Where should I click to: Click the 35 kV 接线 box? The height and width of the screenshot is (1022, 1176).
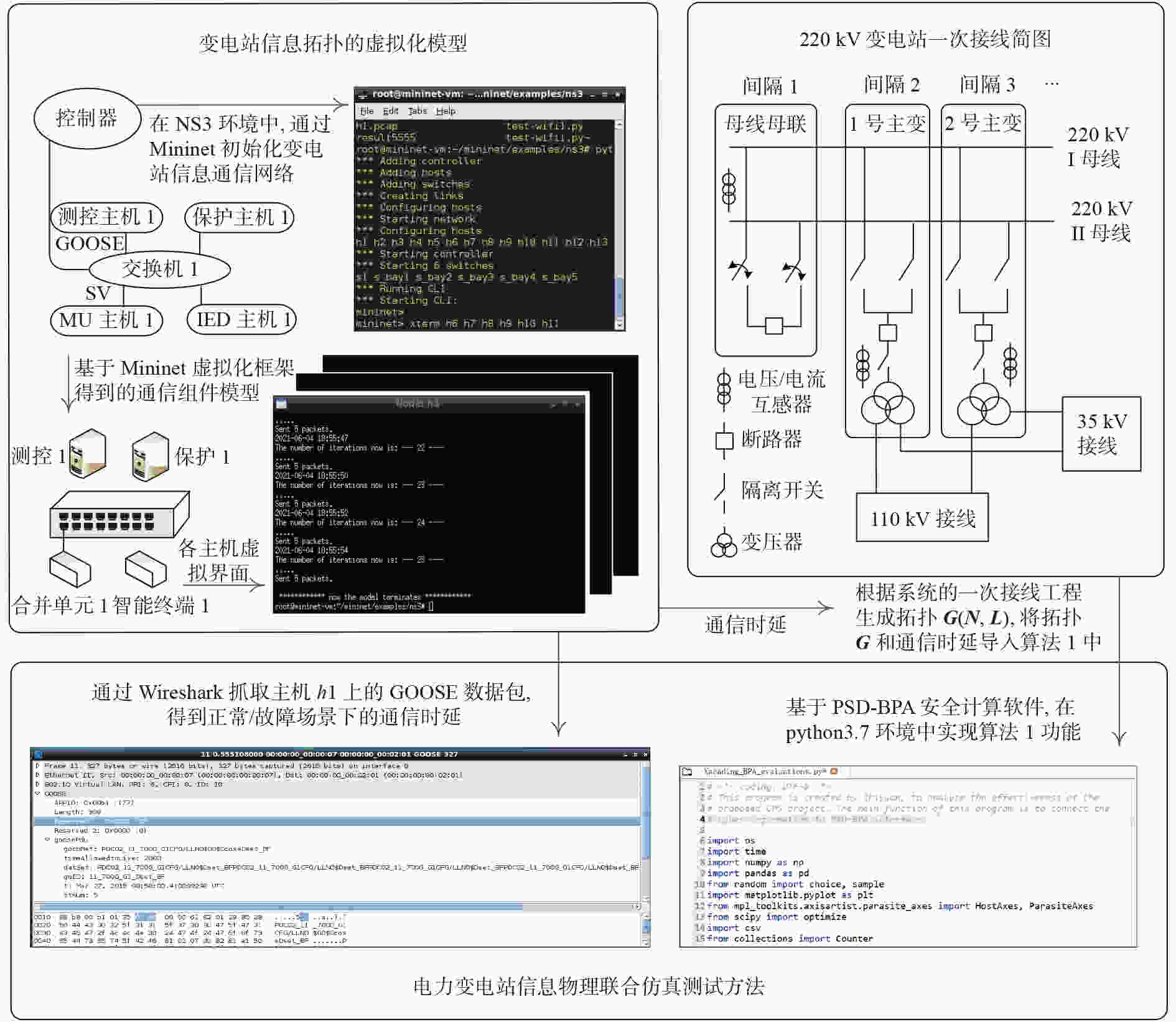[1101, 434]
